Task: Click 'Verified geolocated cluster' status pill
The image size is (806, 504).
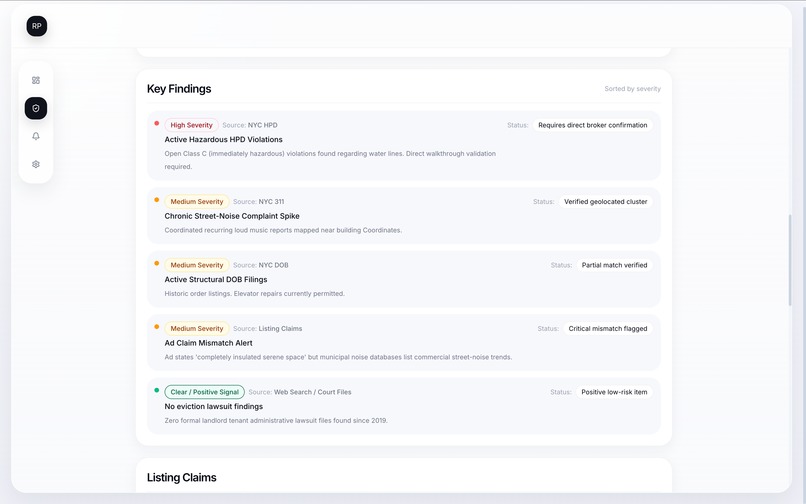Action: coord(606,202)
